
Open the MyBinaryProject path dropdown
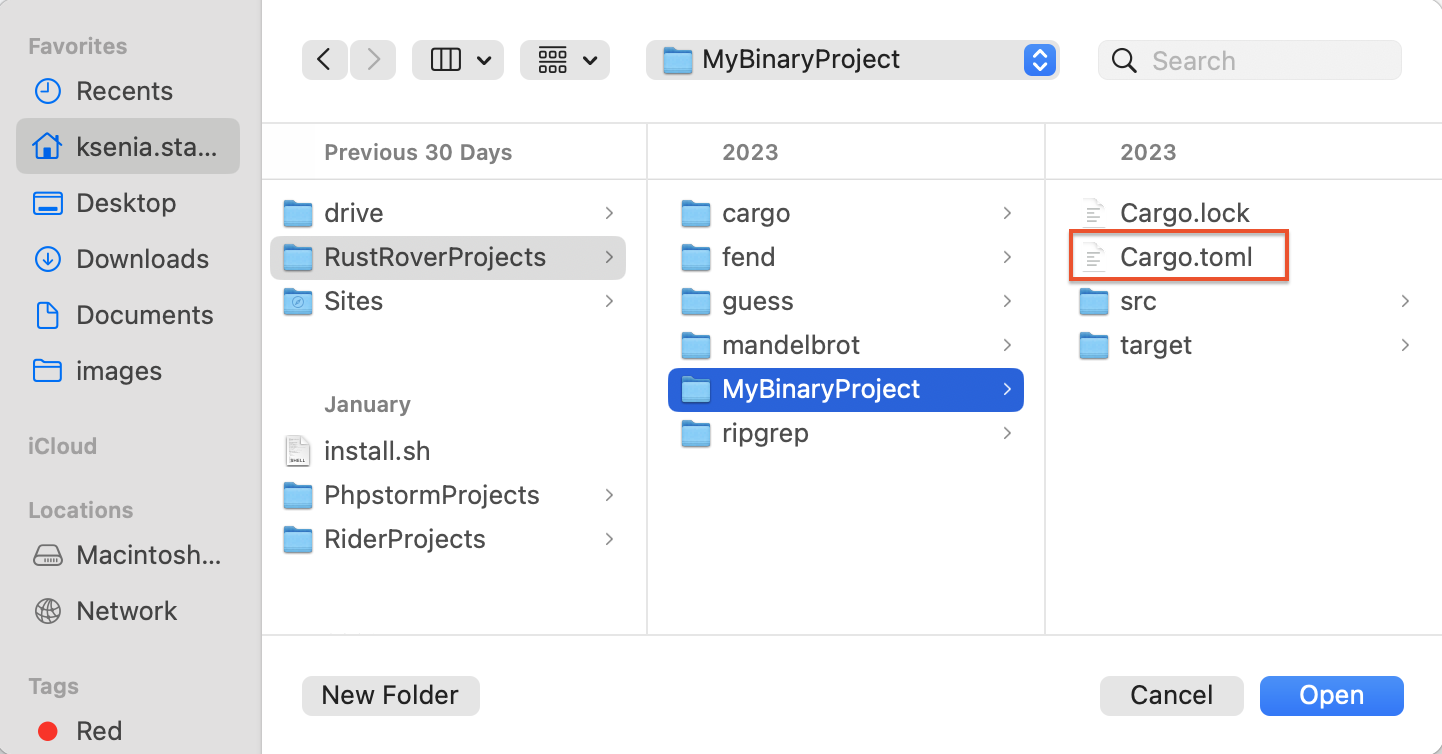pyautogui.click(x=1039, y=59)
